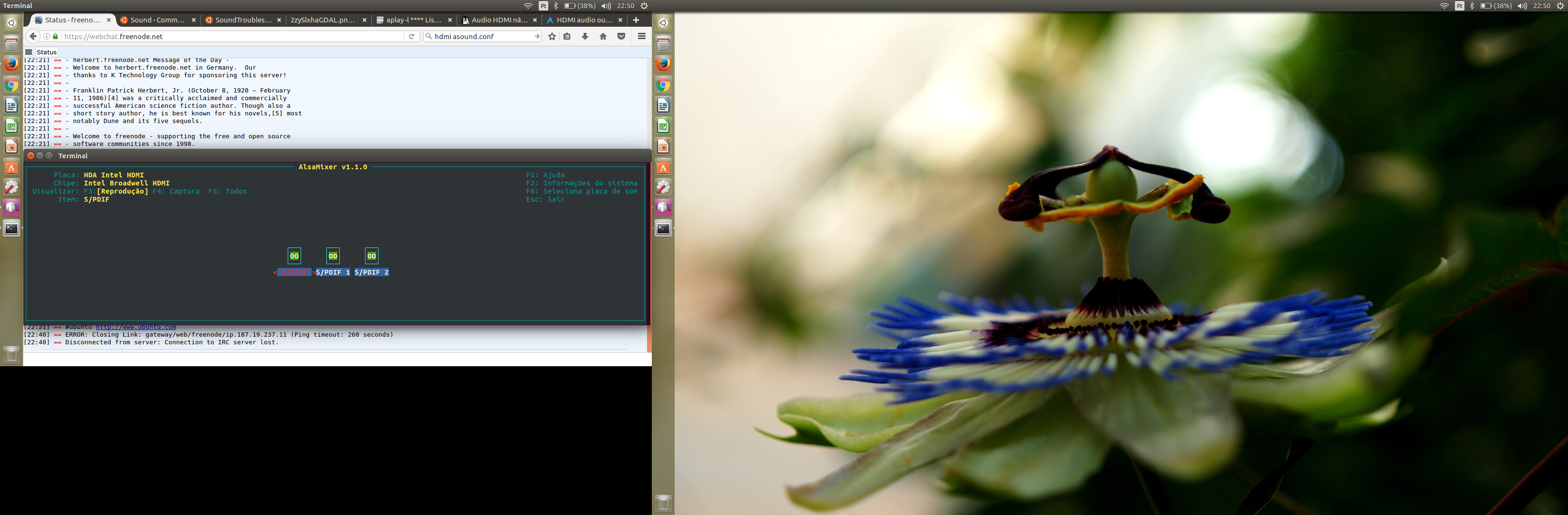Click the Firefox address bar URL field
The width and height of the screenshot is (1568, 515).
[x=231, y=37]
